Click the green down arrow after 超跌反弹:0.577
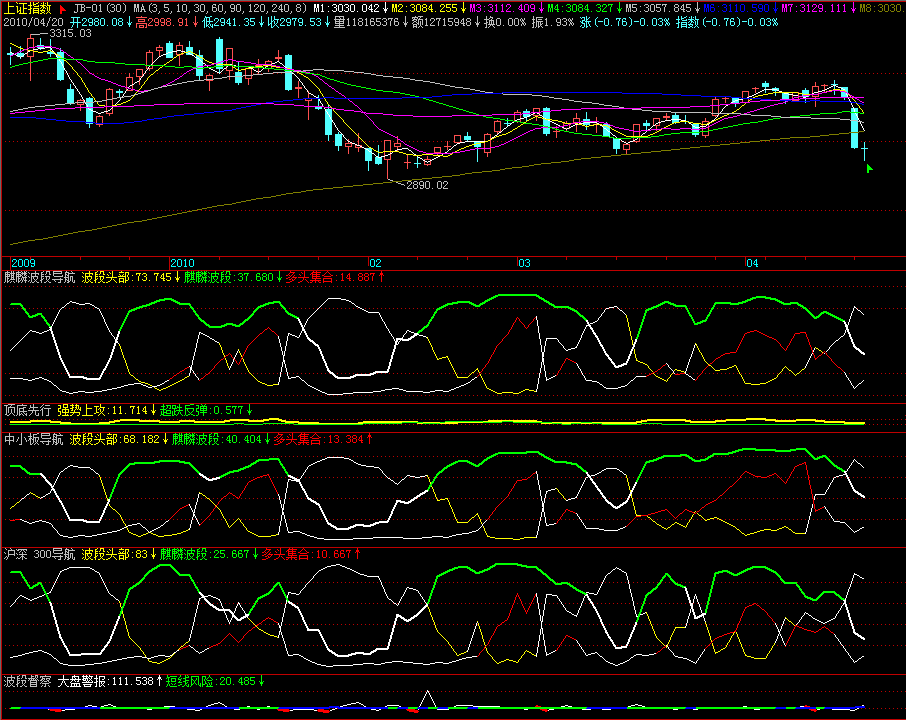The height and width of the screenshot is (720, 906). (x=249, y=410)
